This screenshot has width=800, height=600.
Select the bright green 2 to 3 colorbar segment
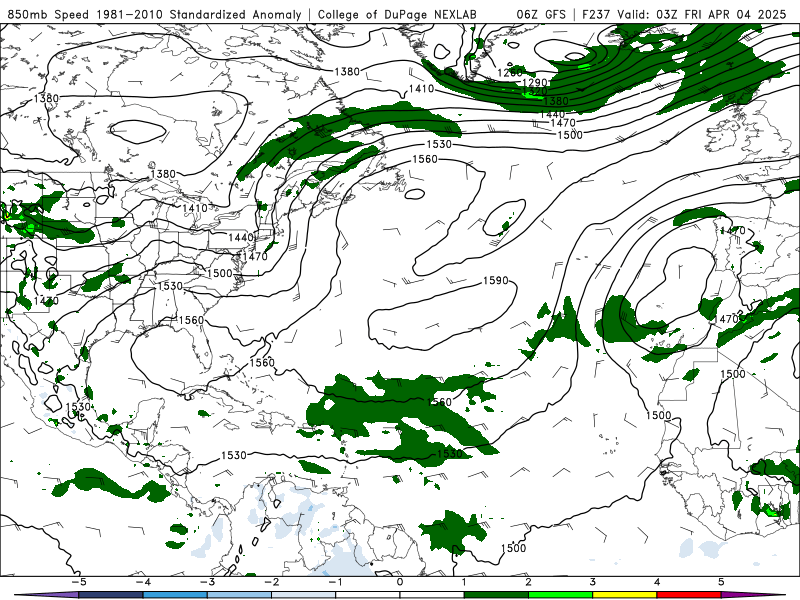tap(560, 595)
